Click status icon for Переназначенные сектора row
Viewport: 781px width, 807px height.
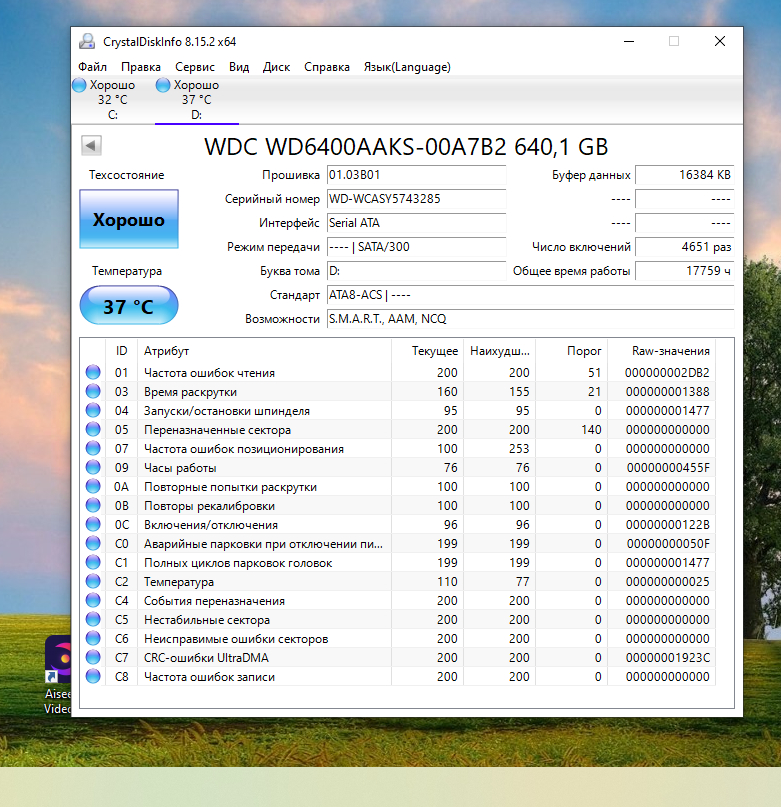click(x=93, y=429)
